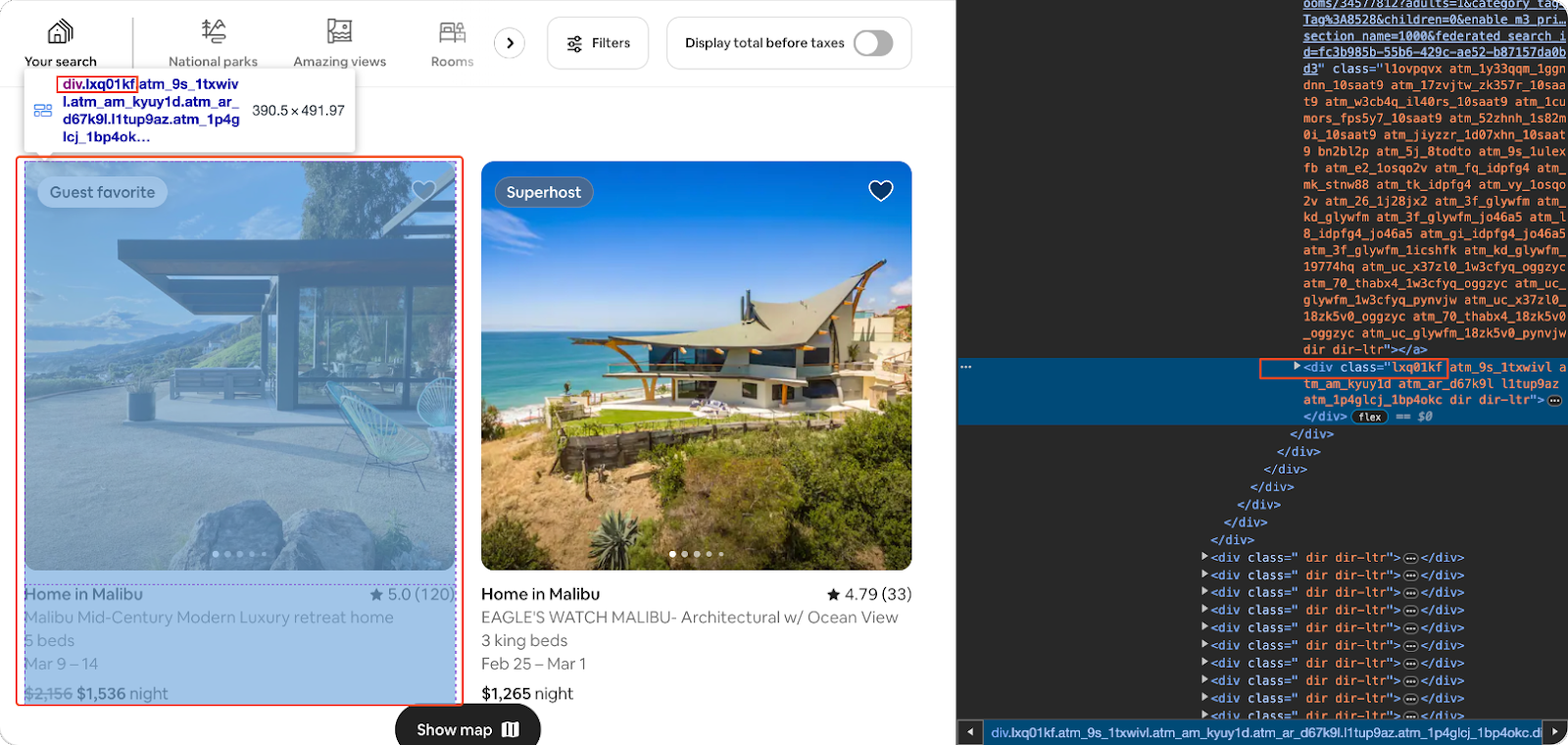The image size is (1568, 745).
Task: Select the National parks category icon
Action: [214, 31]
